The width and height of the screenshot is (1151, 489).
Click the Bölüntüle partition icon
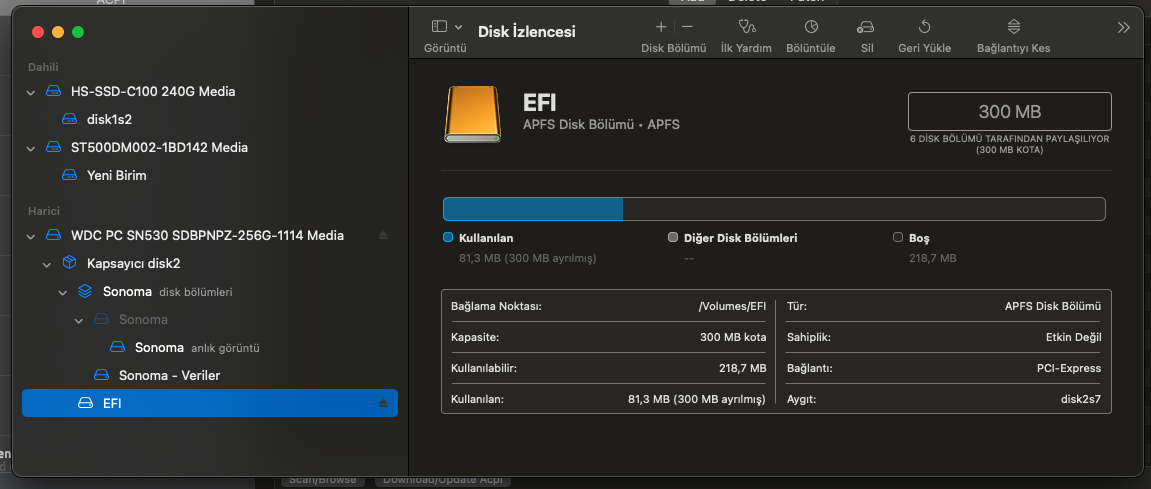click(x=811, y=27)
